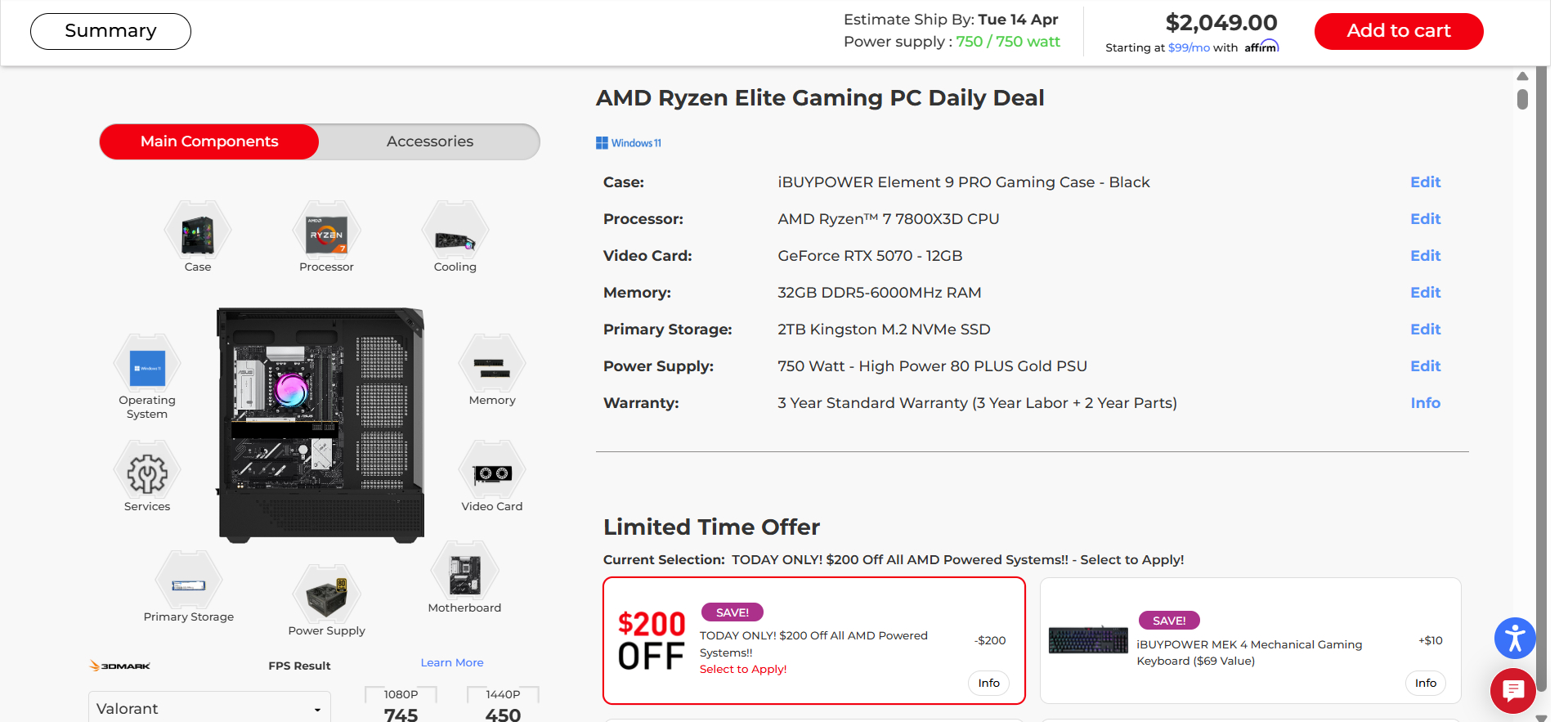This screenshot has width=1568, height=722.
Task: Open the Power Supply component icon
Action: 326,596
